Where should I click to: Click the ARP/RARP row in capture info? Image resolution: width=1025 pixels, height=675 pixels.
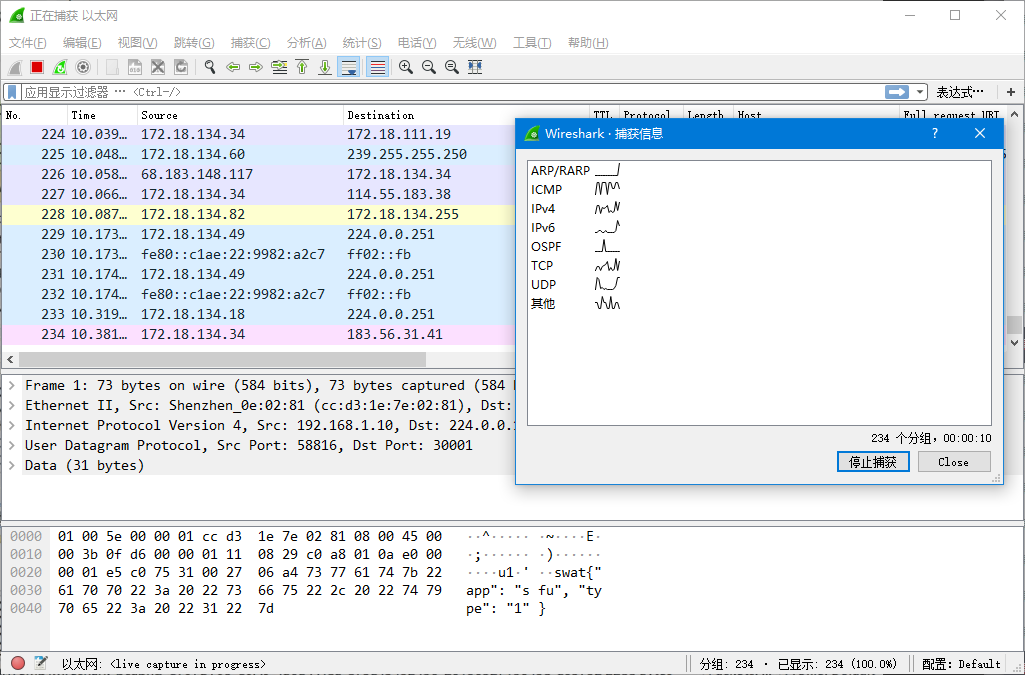coord(575,171)
